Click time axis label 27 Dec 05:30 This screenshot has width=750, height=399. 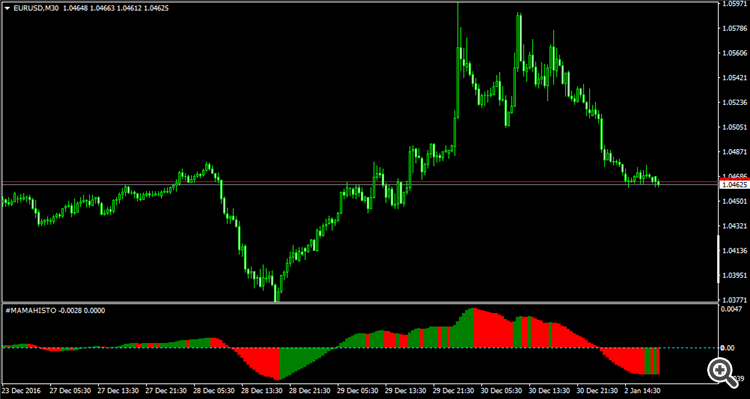pos(69,390)
